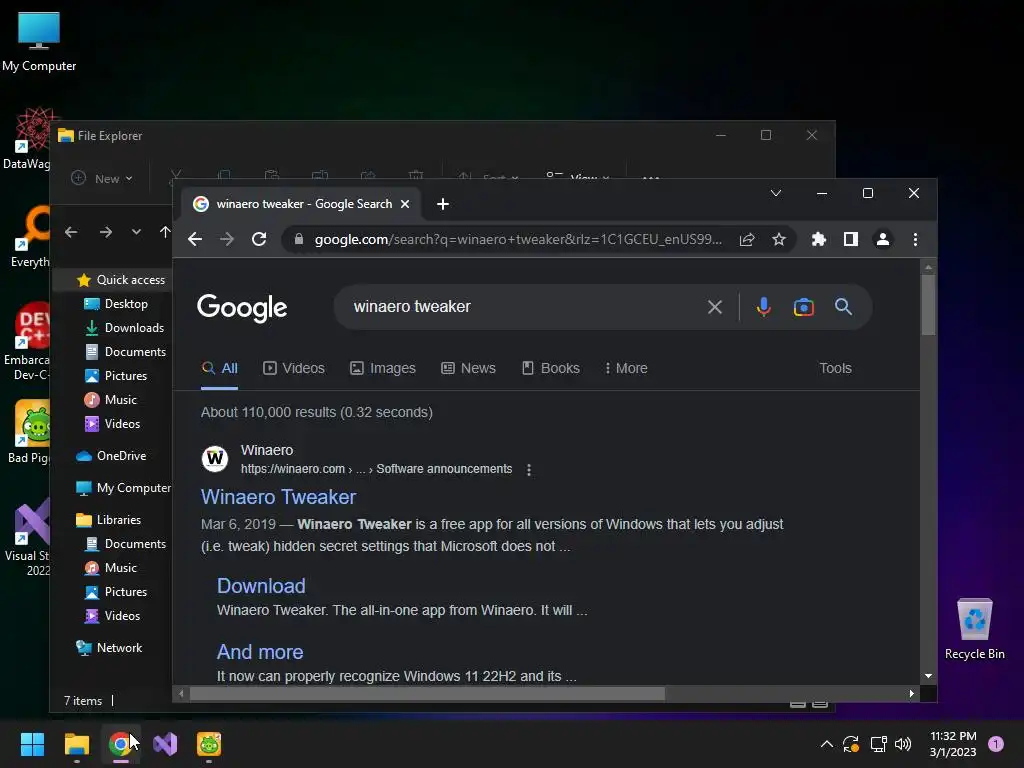Click the Google logo
Viewport: 1024px width, 768px height.
(x=242, y=308)
